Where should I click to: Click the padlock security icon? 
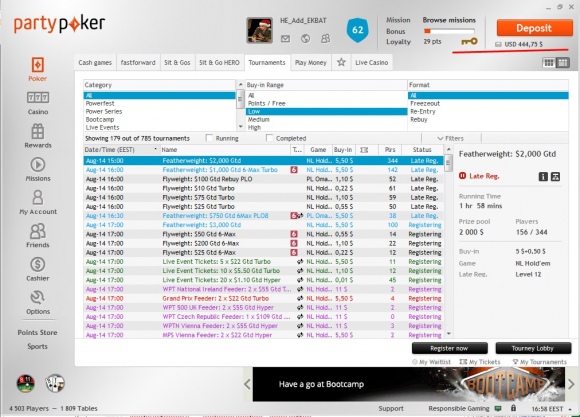pos(513,408)
